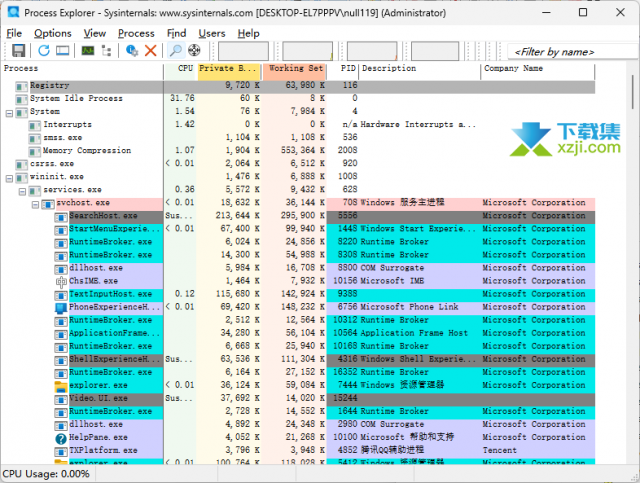The height and width of the screenshot is (483, 640).
Task: Open the Process menu
Action: click(136, 33)
